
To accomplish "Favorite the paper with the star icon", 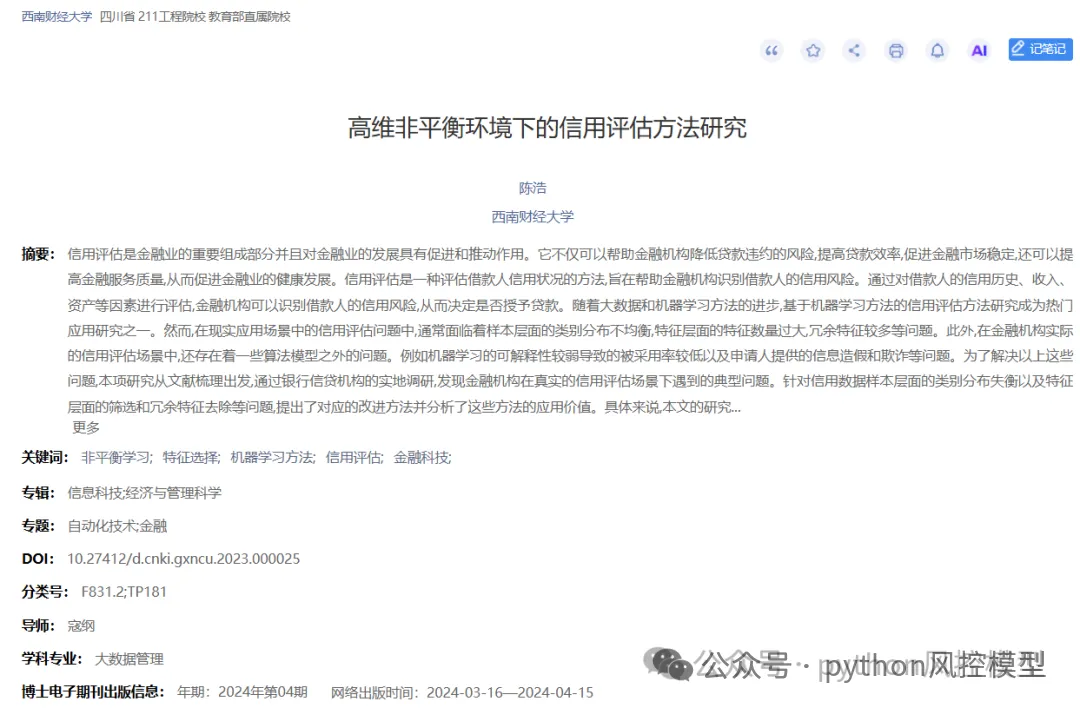I will (x=813, y=50).
